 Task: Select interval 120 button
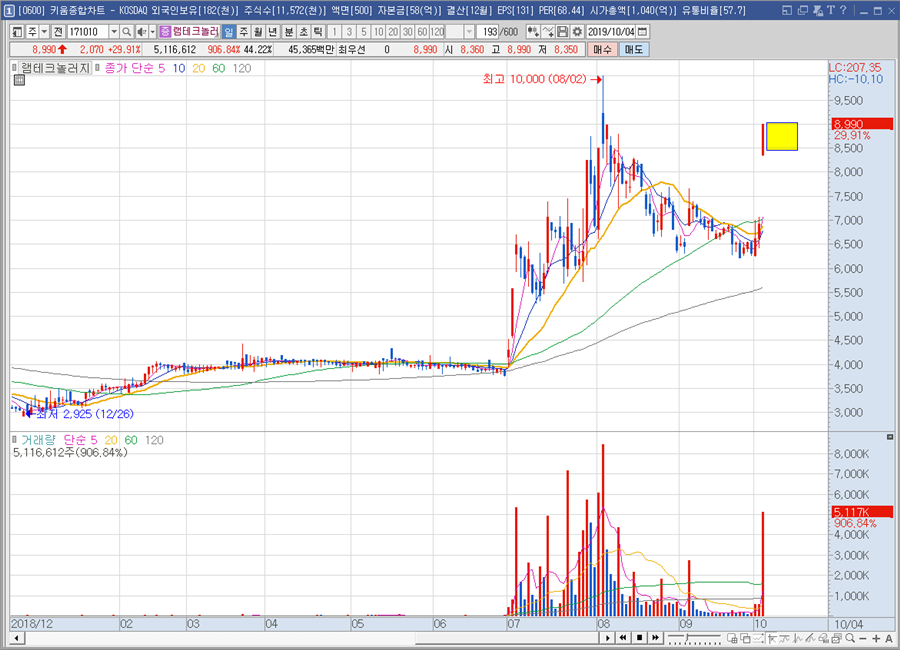tap(437, 32)
